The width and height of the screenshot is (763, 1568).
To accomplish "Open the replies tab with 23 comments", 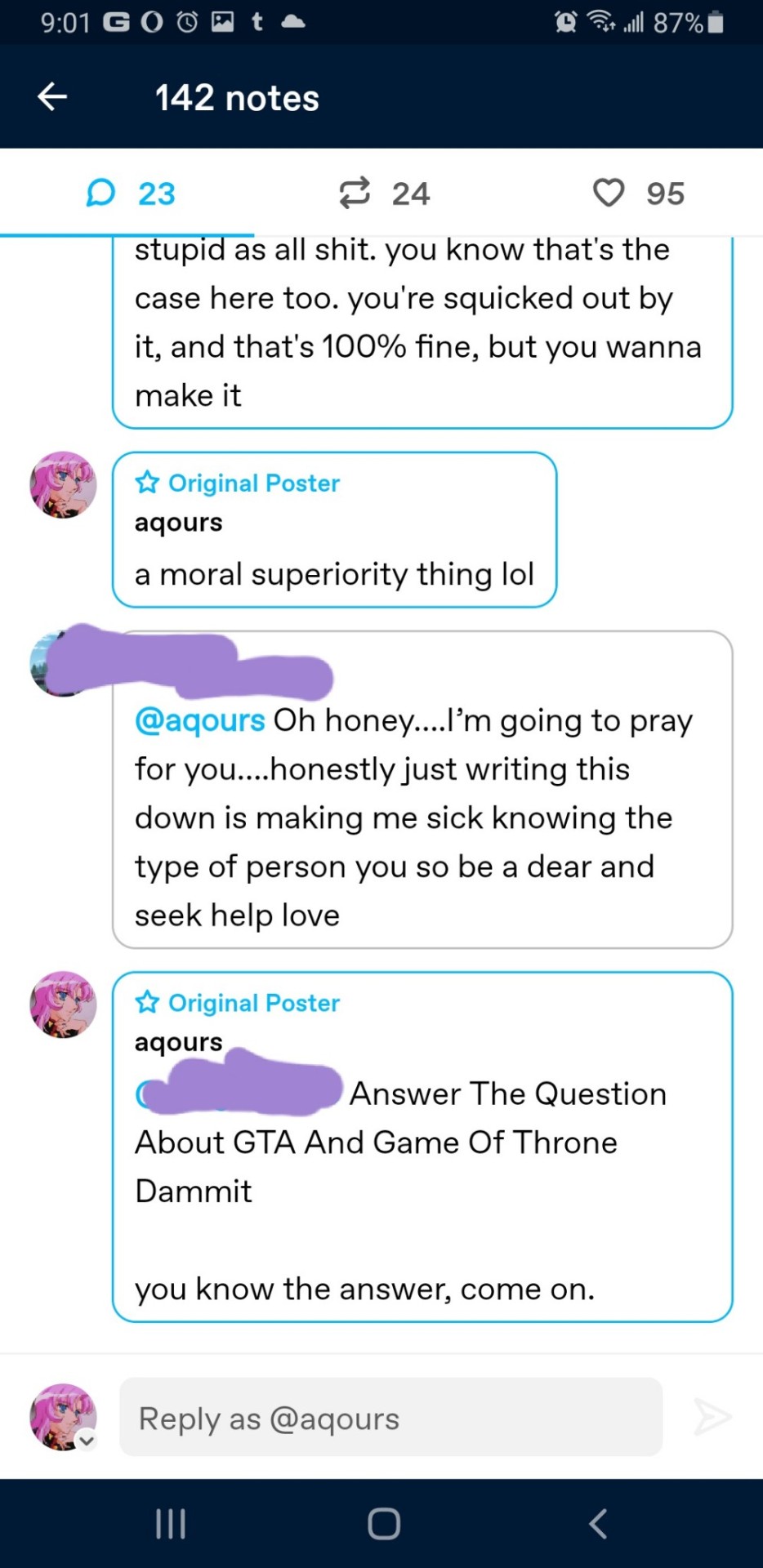I will [x=131, y=194].
